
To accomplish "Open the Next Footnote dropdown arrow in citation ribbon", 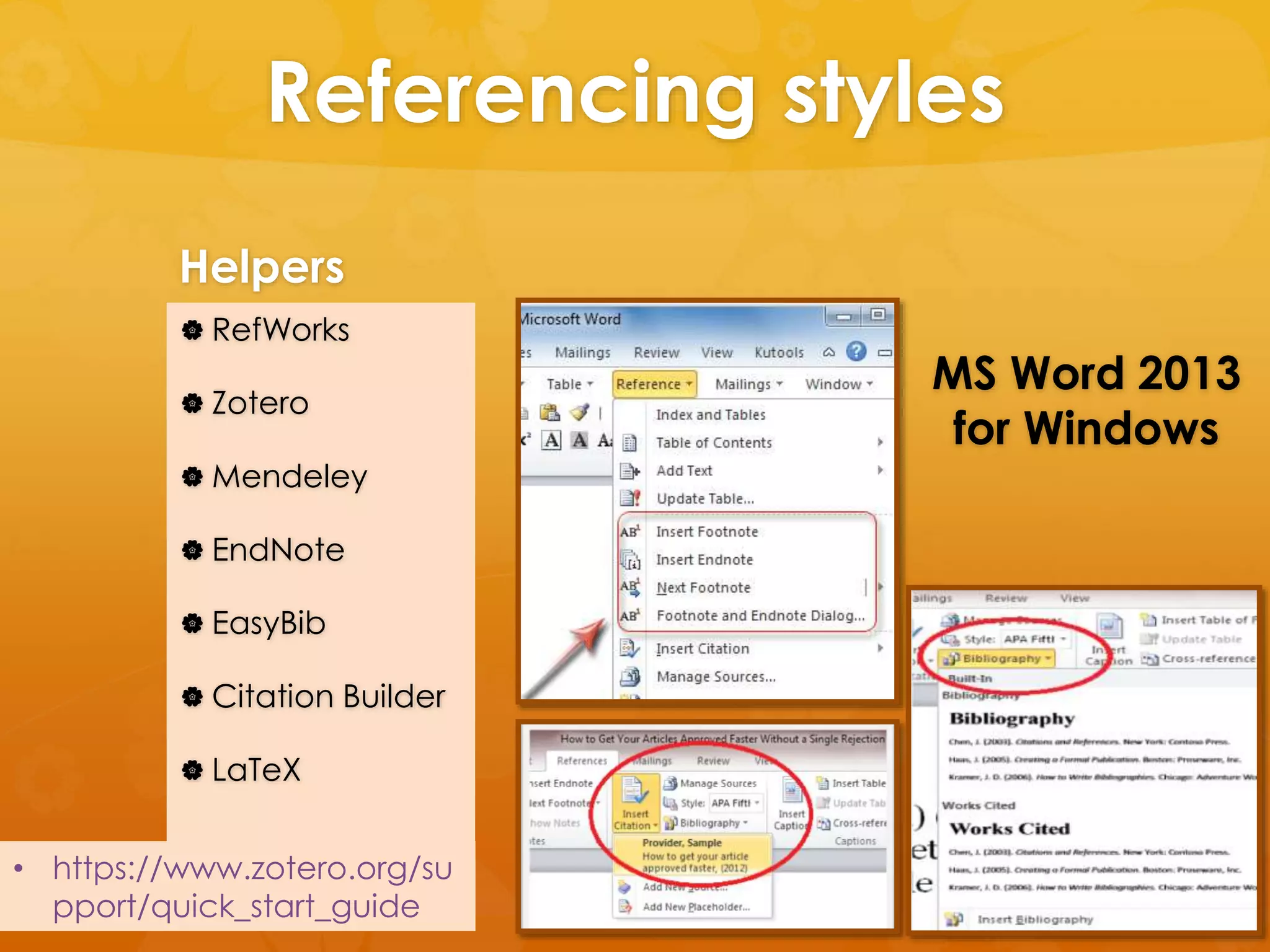I will coord(598,803).
